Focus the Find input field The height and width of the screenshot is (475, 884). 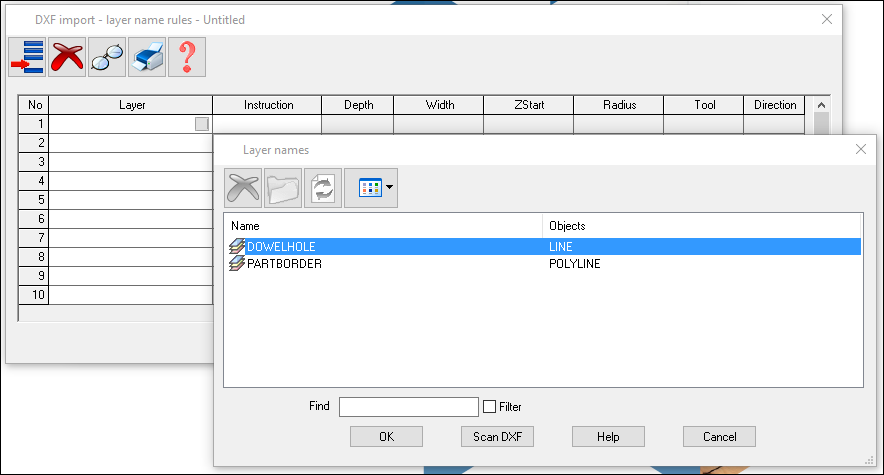click(409, 407)
